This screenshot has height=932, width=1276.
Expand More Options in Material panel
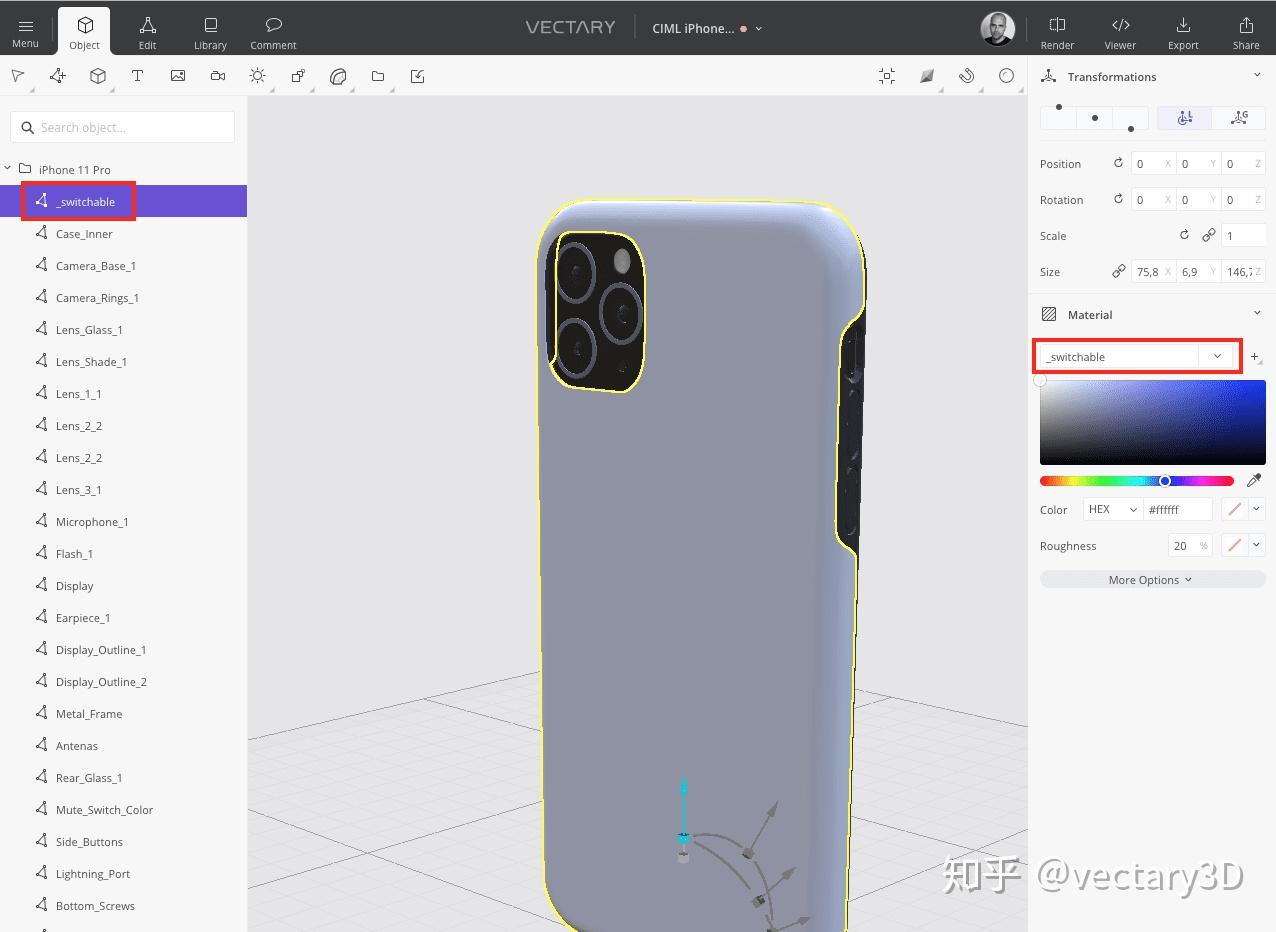click(x=1150, y=579)
